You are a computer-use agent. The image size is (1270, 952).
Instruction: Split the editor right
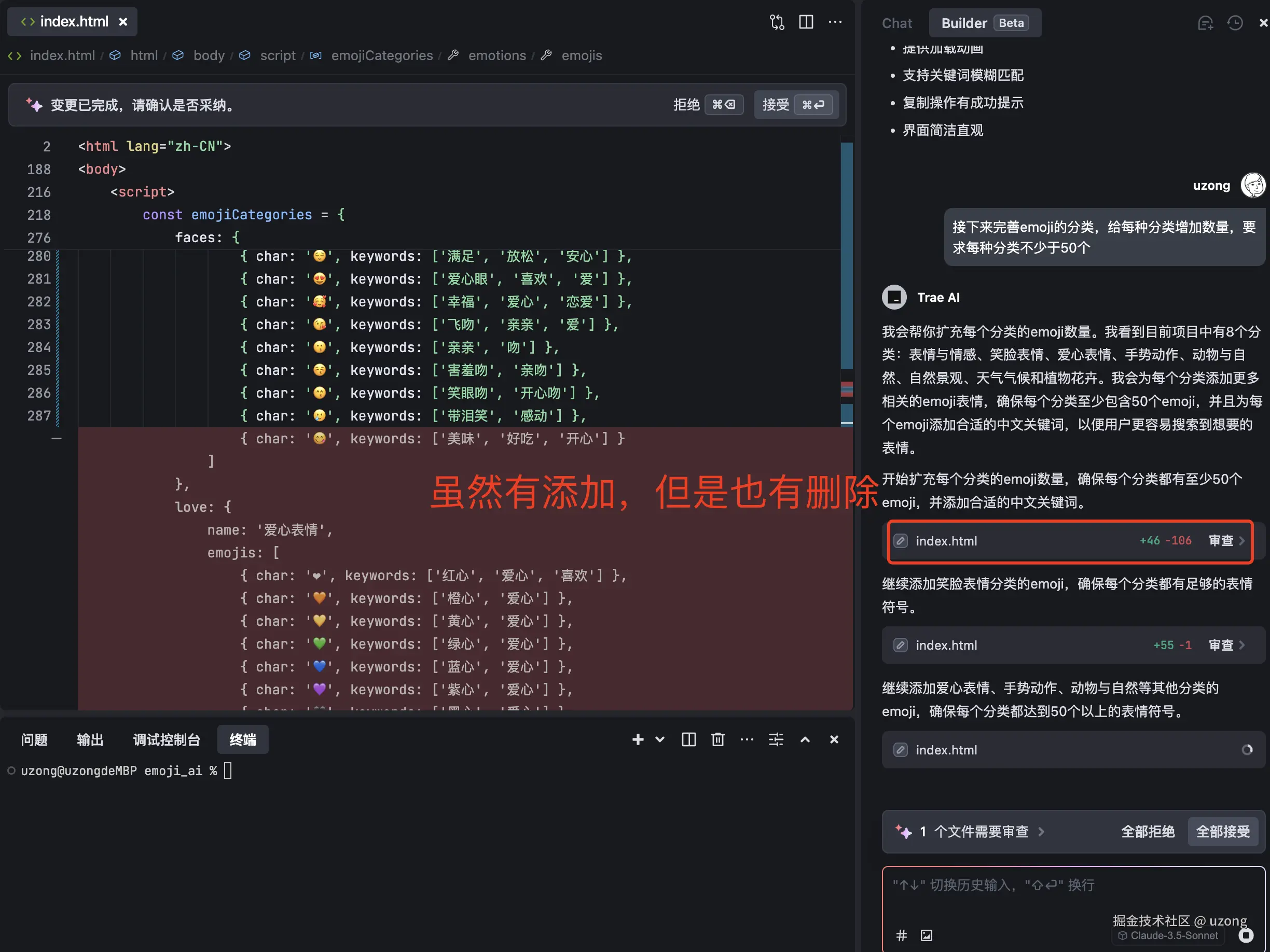click(x=806, y=22)
